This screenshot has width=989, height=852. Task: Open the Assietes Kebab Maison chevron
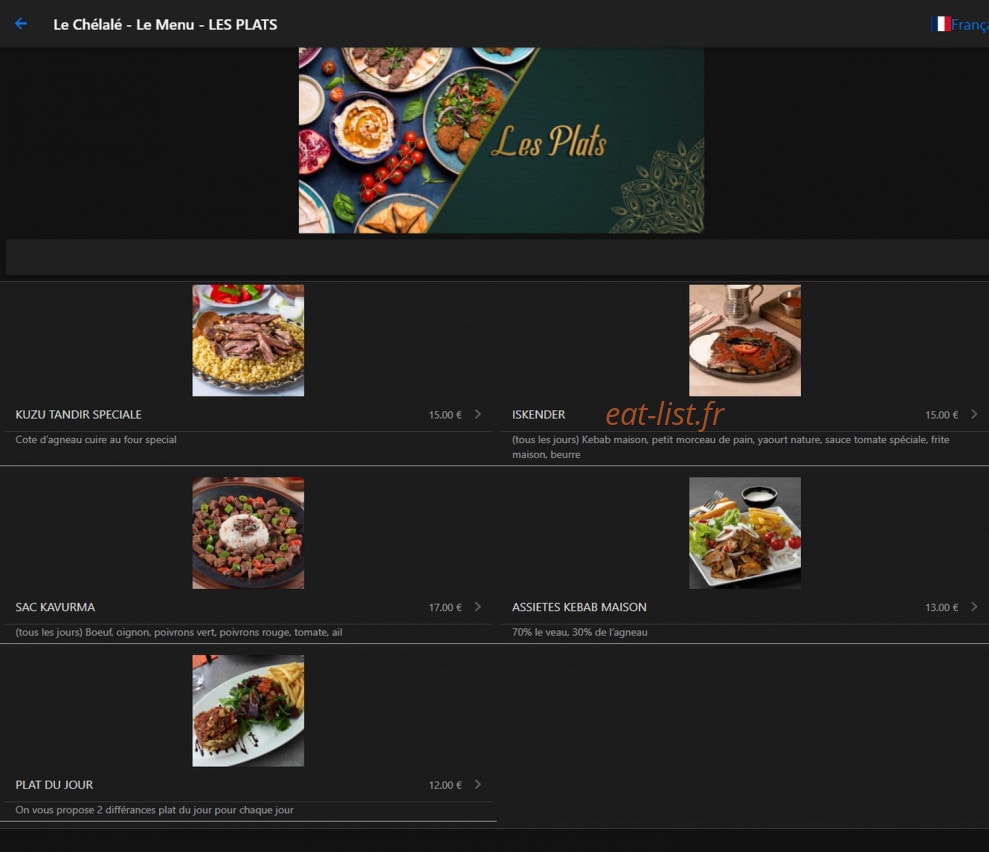(x=974, y=607)
